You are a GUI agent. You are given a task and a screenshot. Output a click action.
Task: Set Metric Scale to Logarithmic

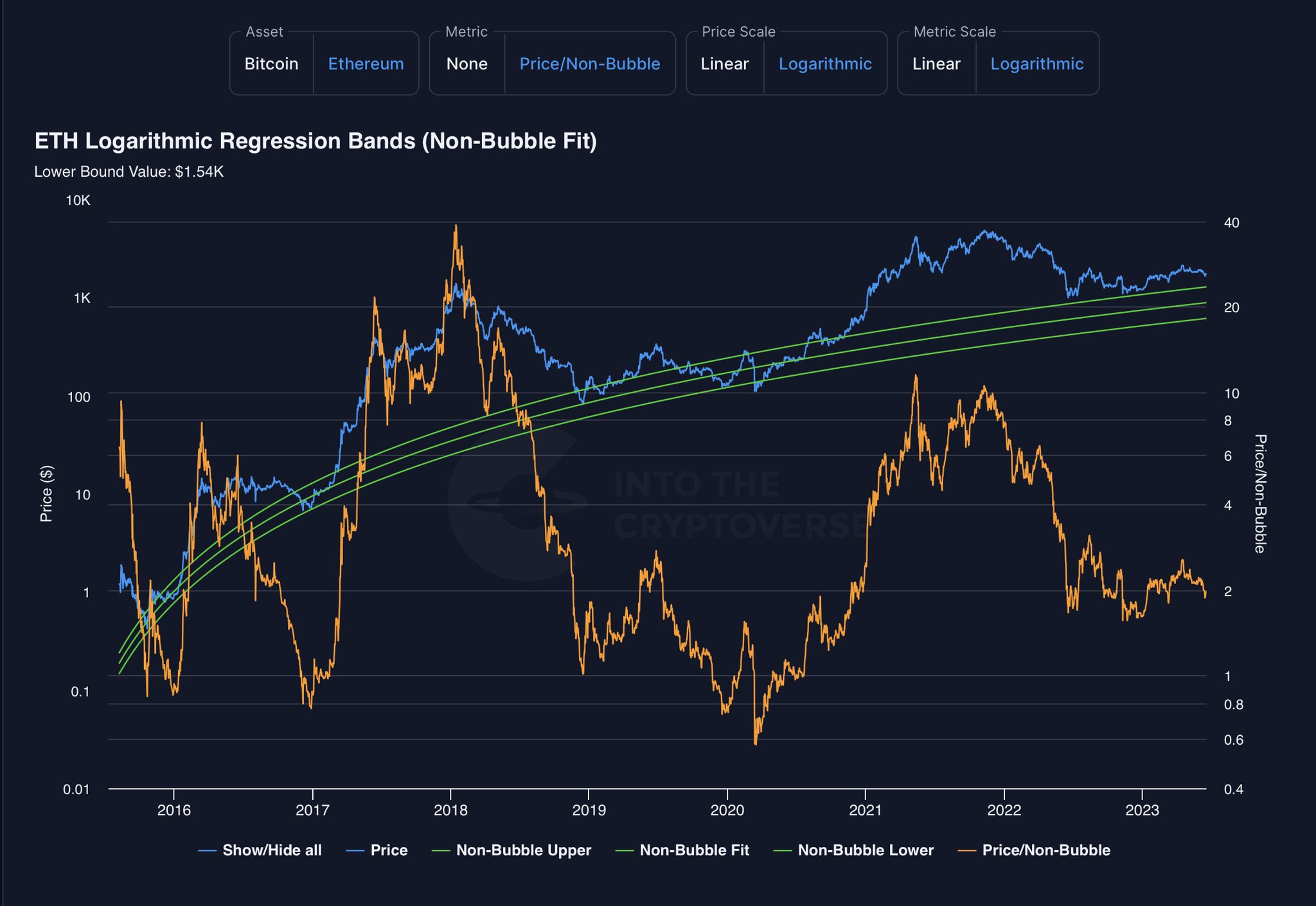click(x=1036, y=64)
